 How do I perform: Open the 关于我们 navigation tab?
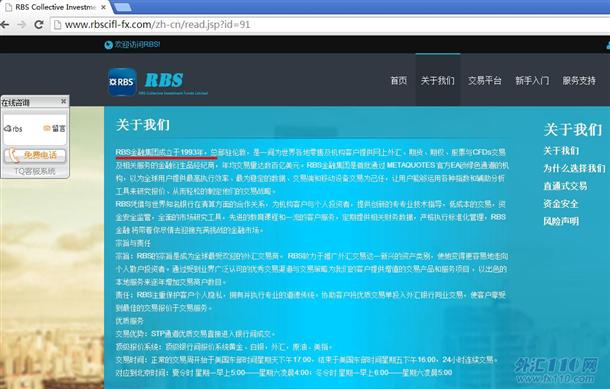click(x=438, y=81)
